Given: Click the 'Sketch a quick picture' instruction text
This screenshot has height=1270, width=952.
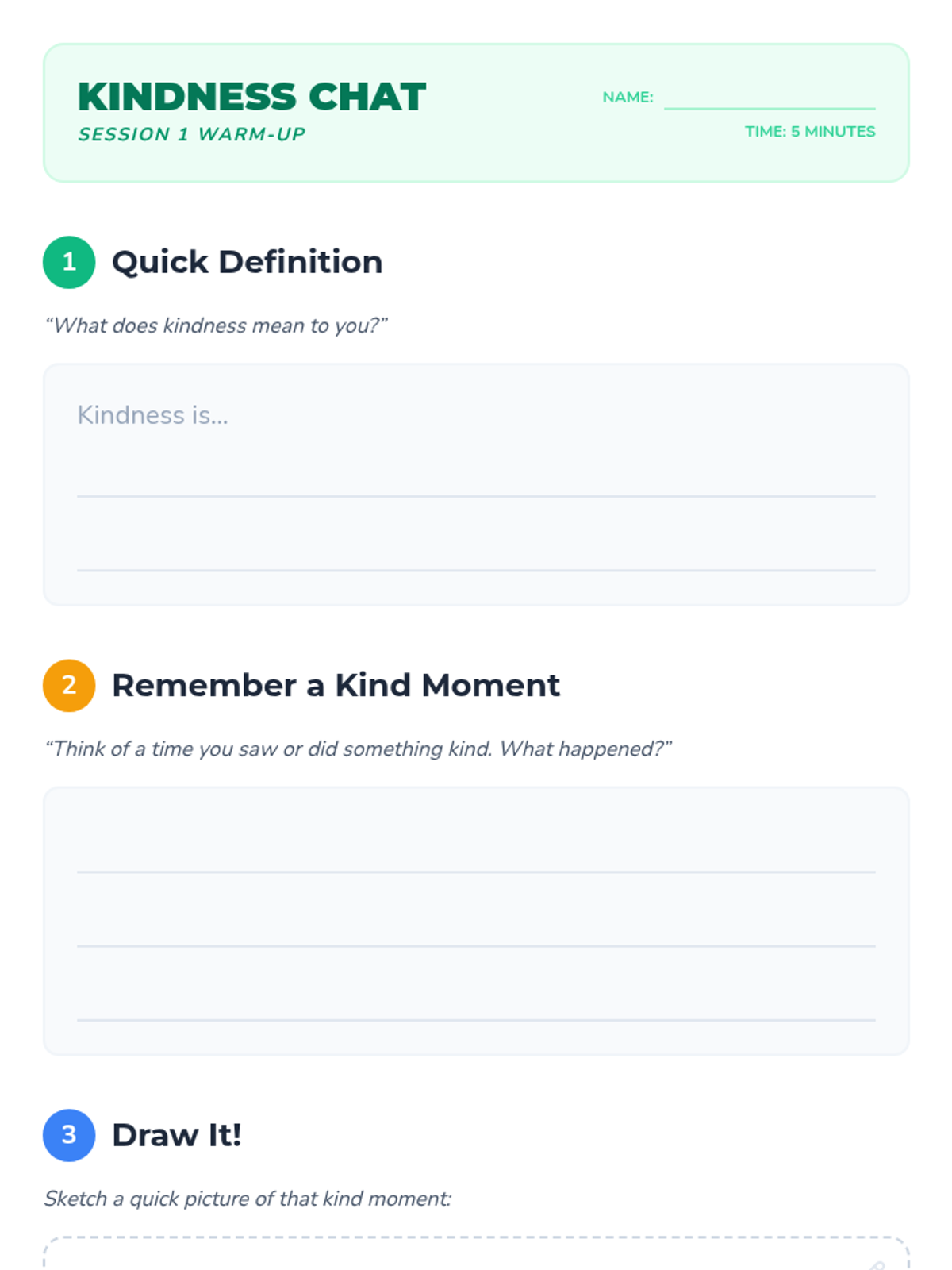Looking at the screenshot, I should pos(248,1199).
